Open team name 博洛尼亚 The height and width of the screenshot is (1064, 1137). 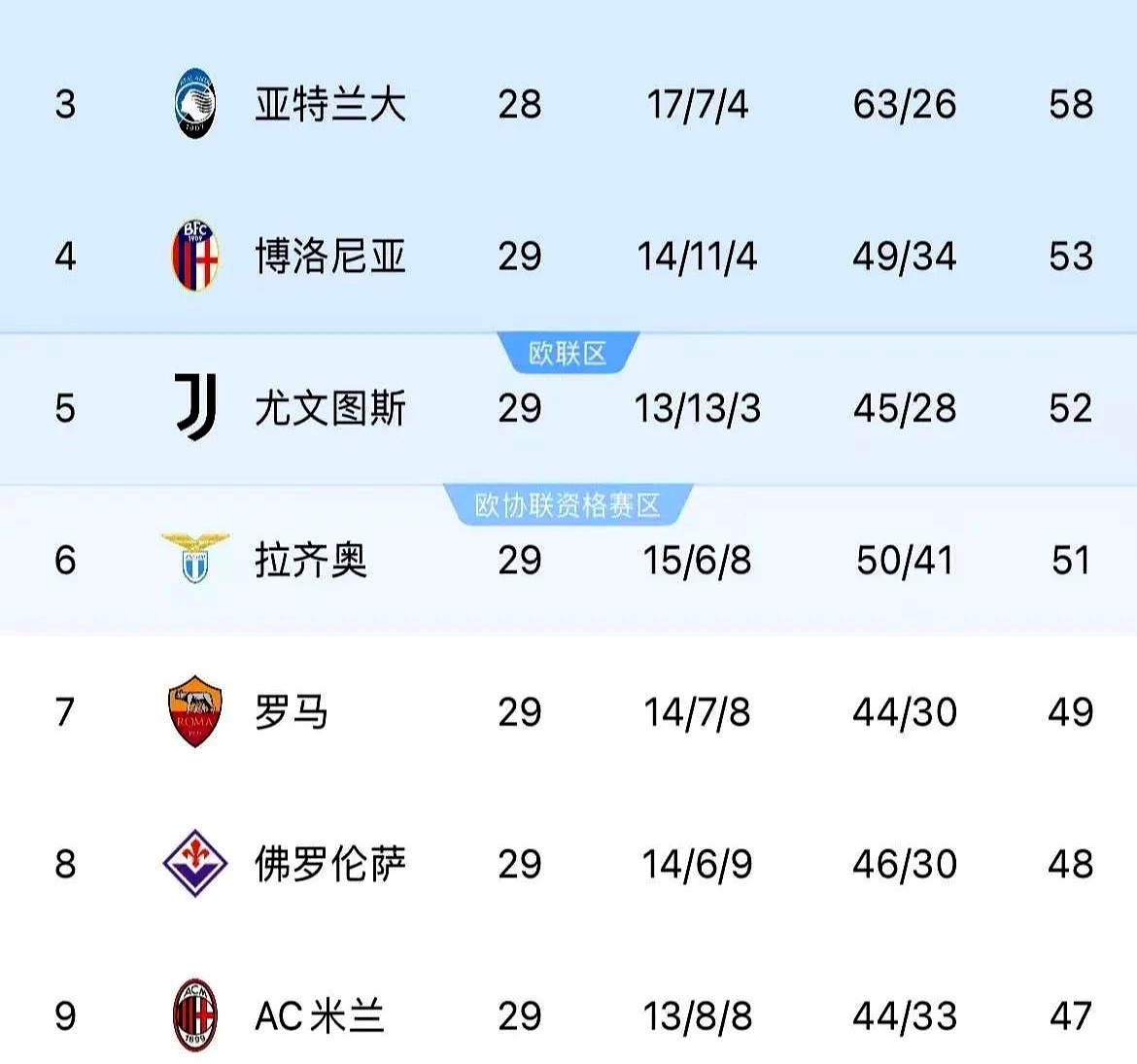coord(330,257)
